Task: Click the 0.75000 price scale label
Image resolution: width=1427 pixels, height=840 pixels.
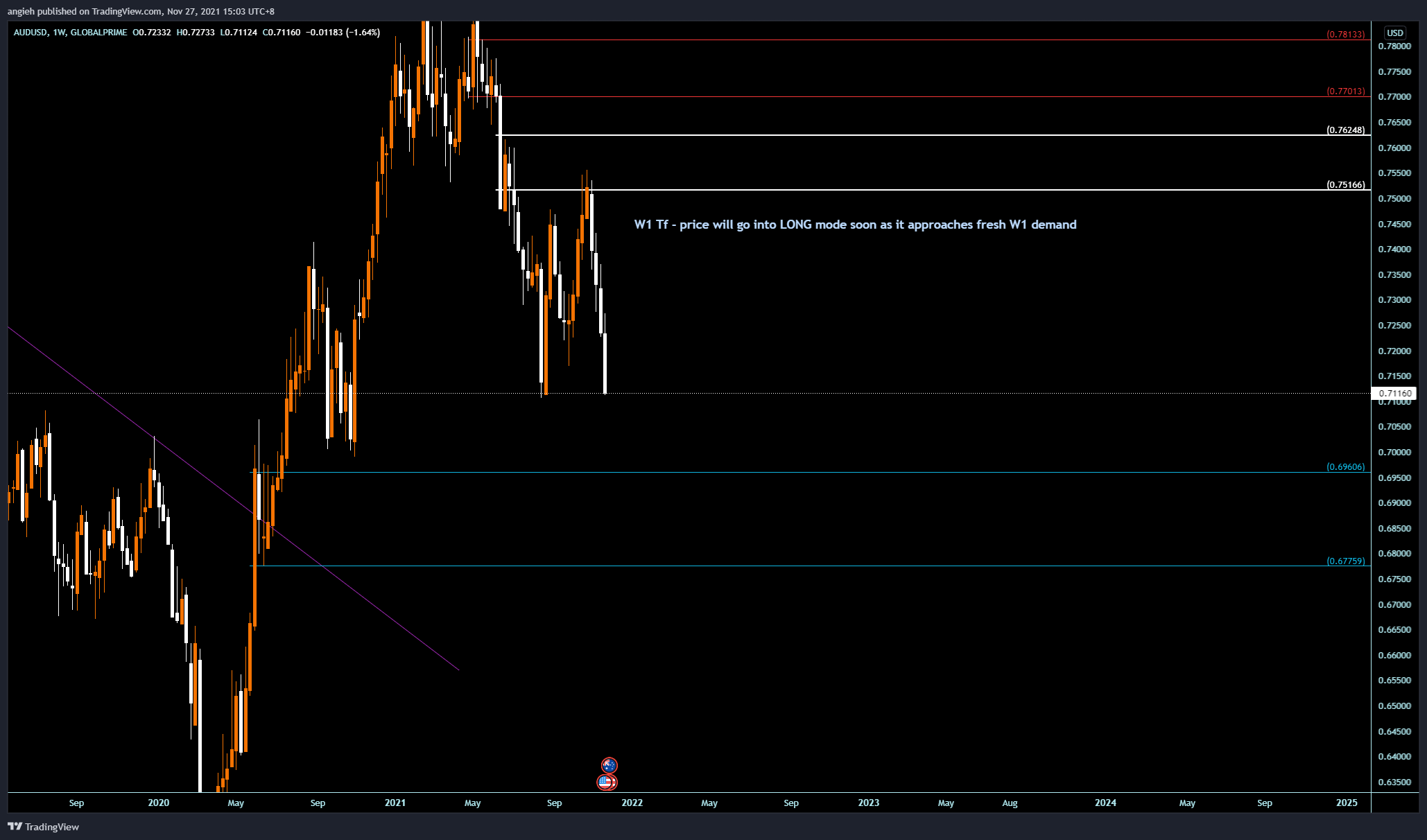Action: 1394,198
